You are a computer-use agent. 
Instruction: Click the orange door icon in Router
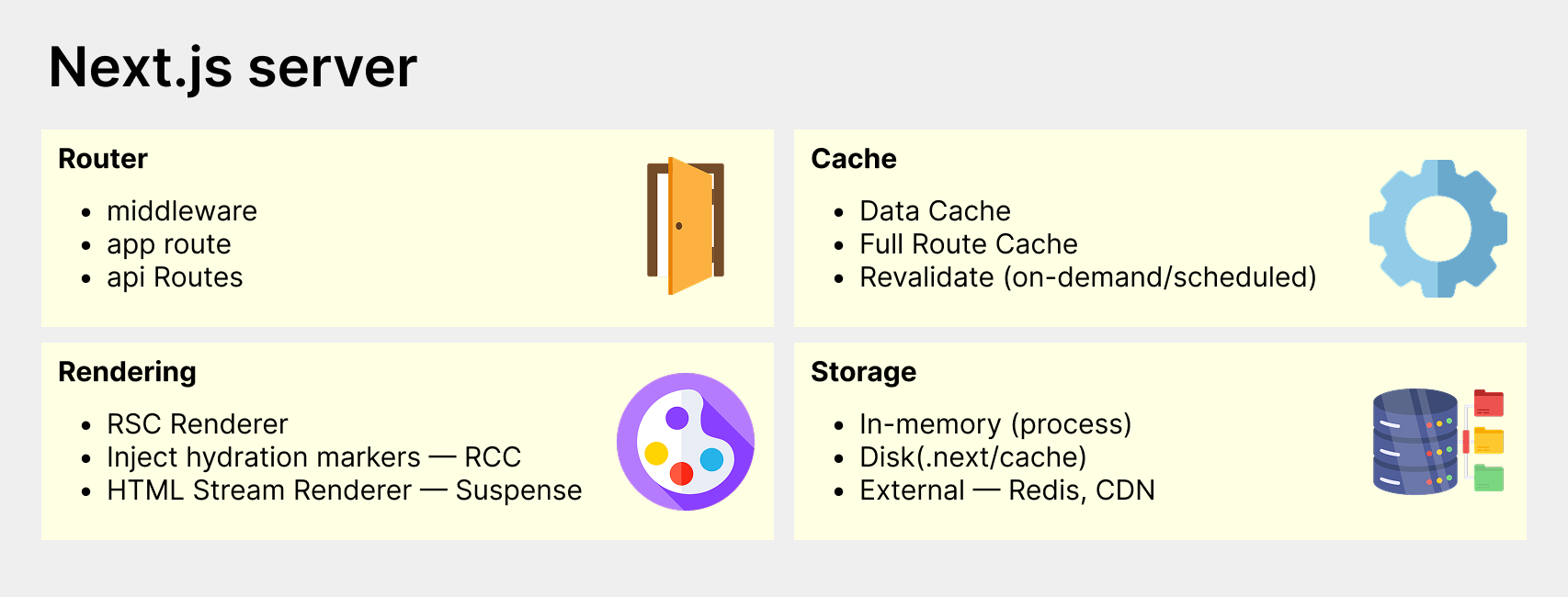(686, 226)
